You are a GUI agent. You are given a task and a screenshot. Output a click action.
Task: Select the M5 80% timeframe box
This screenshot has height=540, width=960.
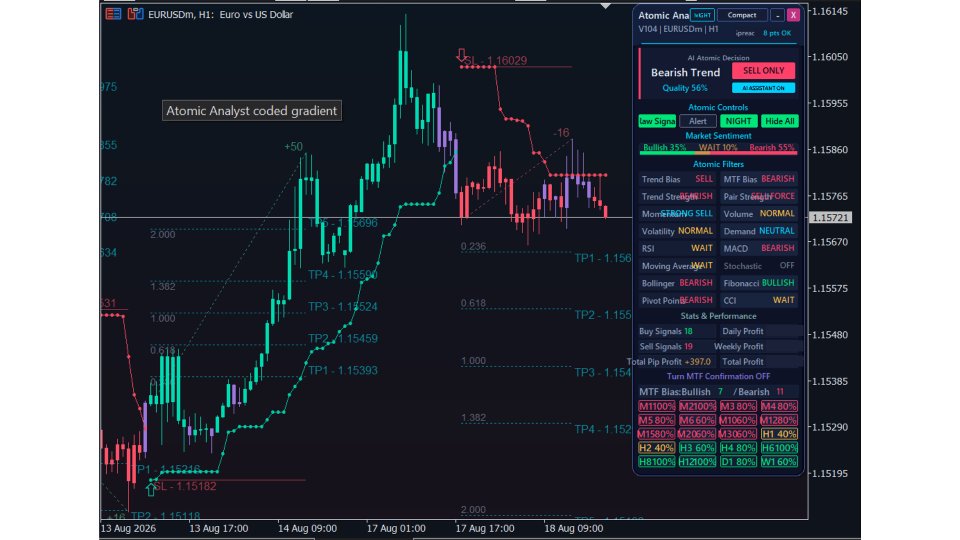[656, 421]
